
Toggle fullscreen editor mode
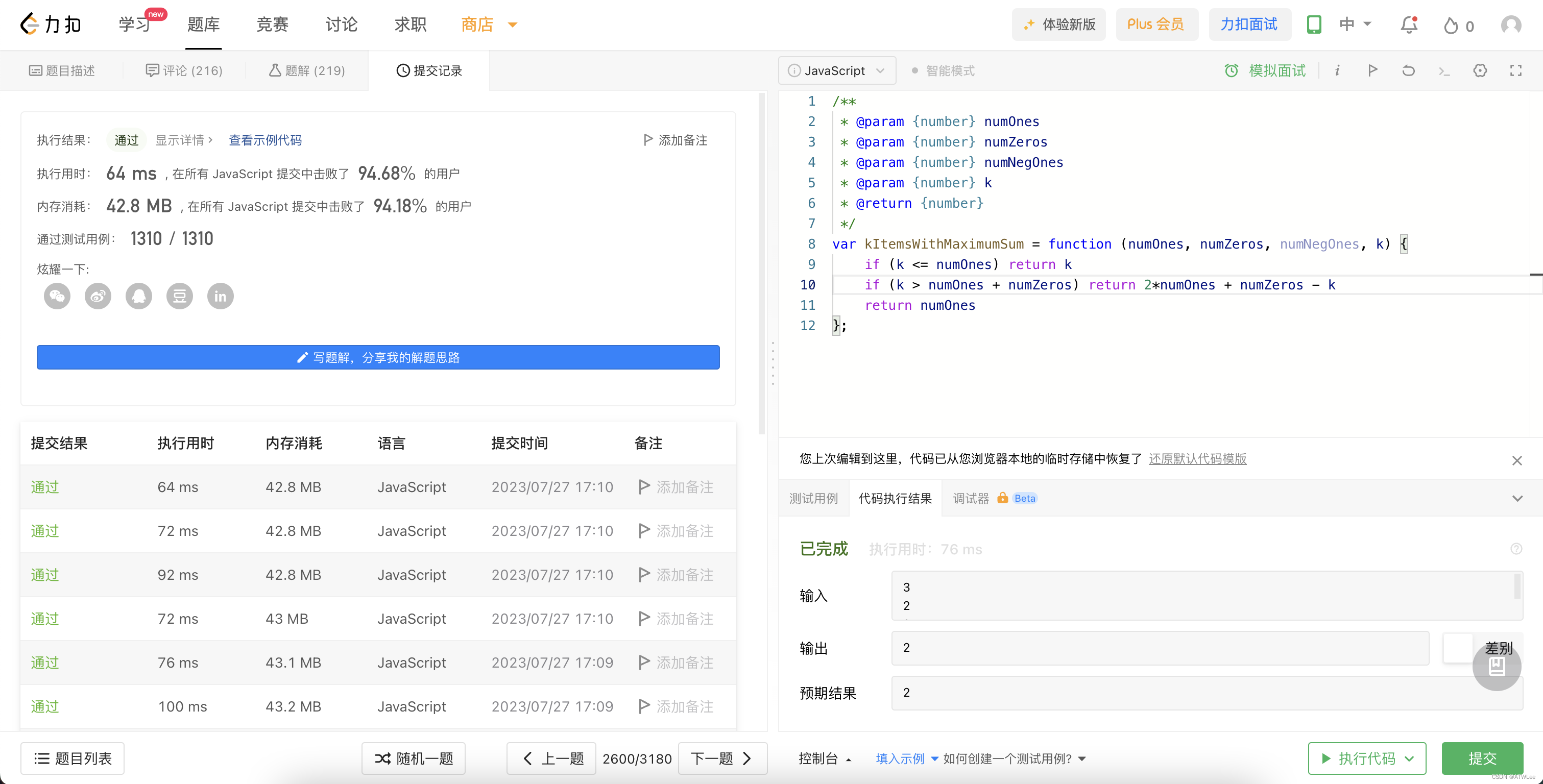pos(1515,70)
